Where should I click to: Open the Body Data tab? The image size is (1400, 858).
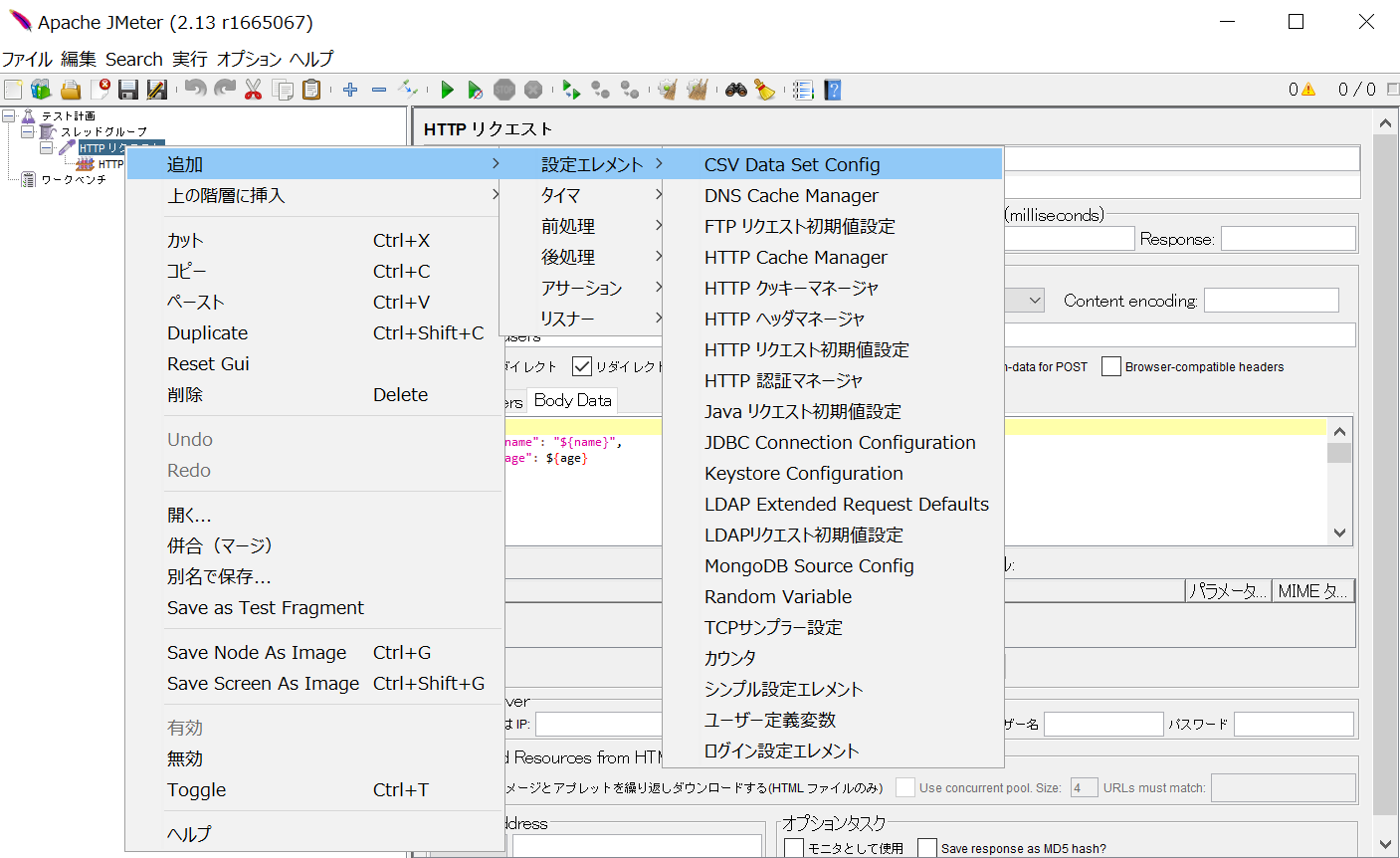pyautogui.click(x=572, y=400)
